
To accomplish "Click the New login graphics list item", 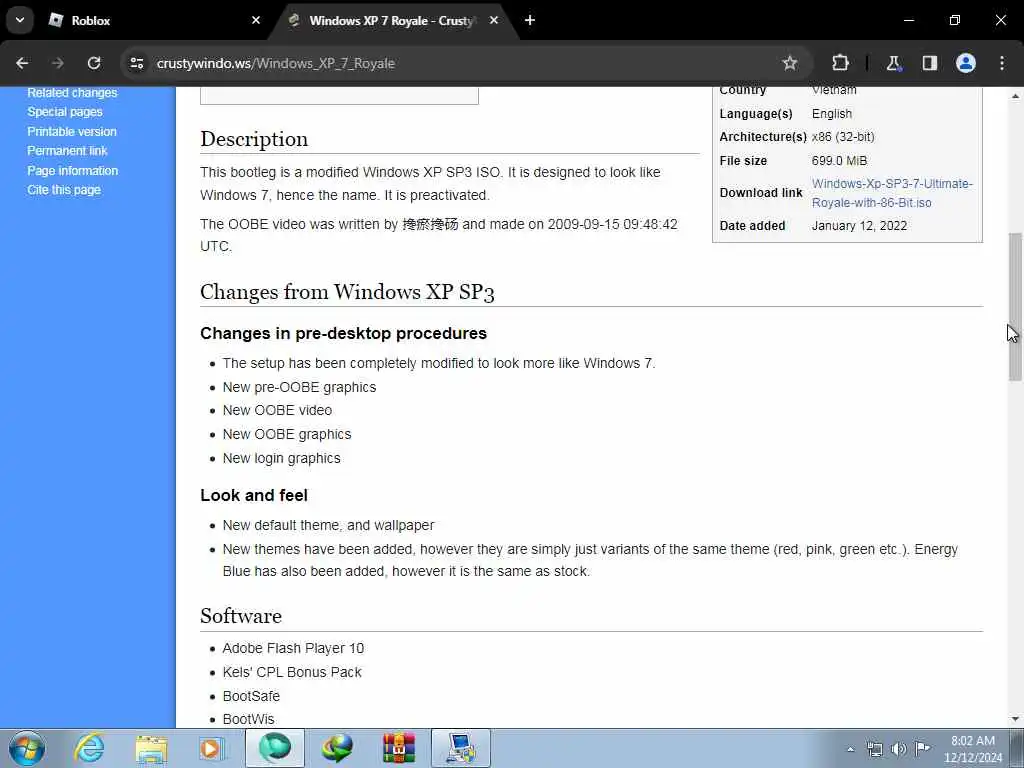I will point(281,458).
